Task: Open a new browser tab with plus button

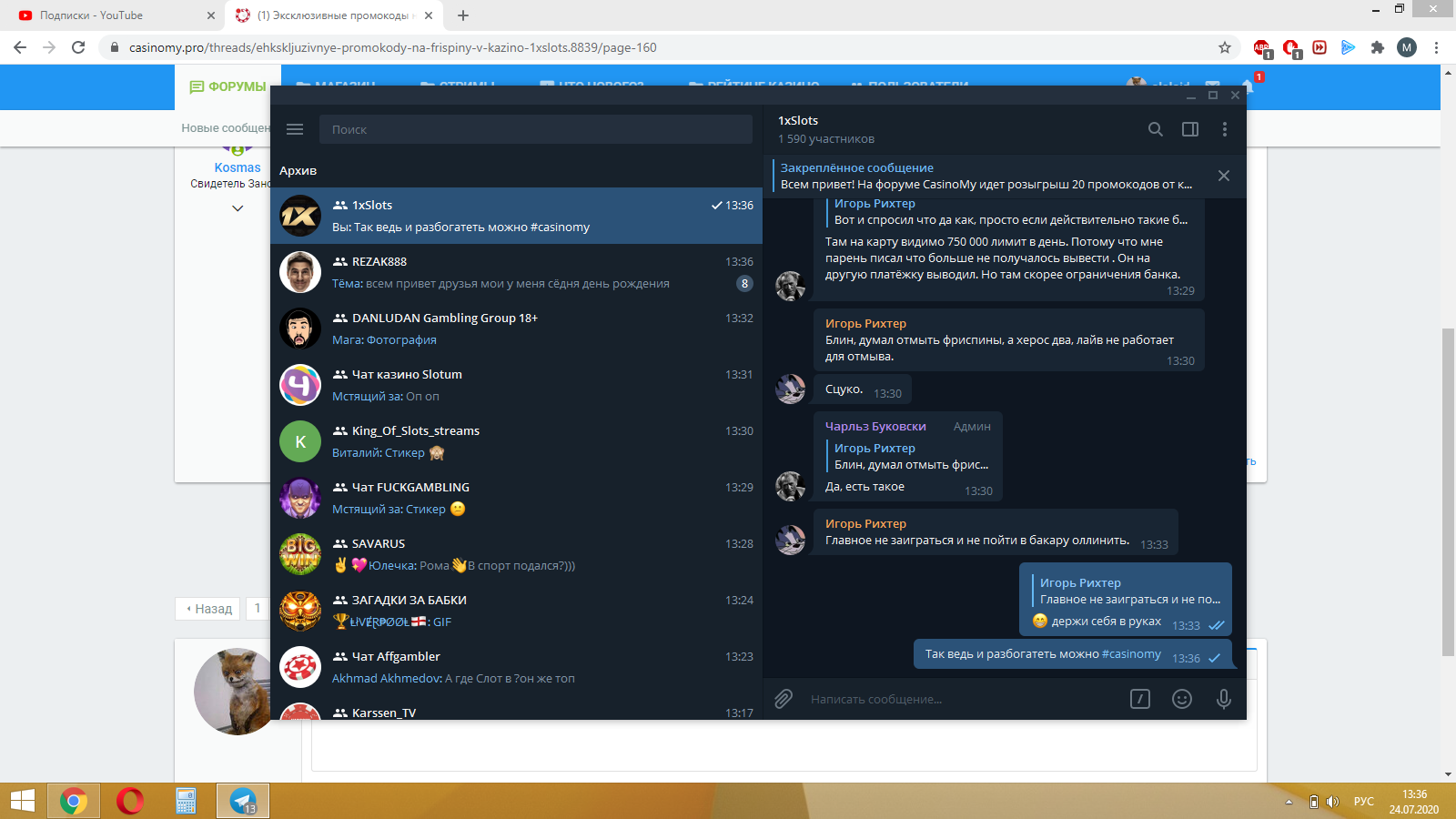Action: pos(463,15)
